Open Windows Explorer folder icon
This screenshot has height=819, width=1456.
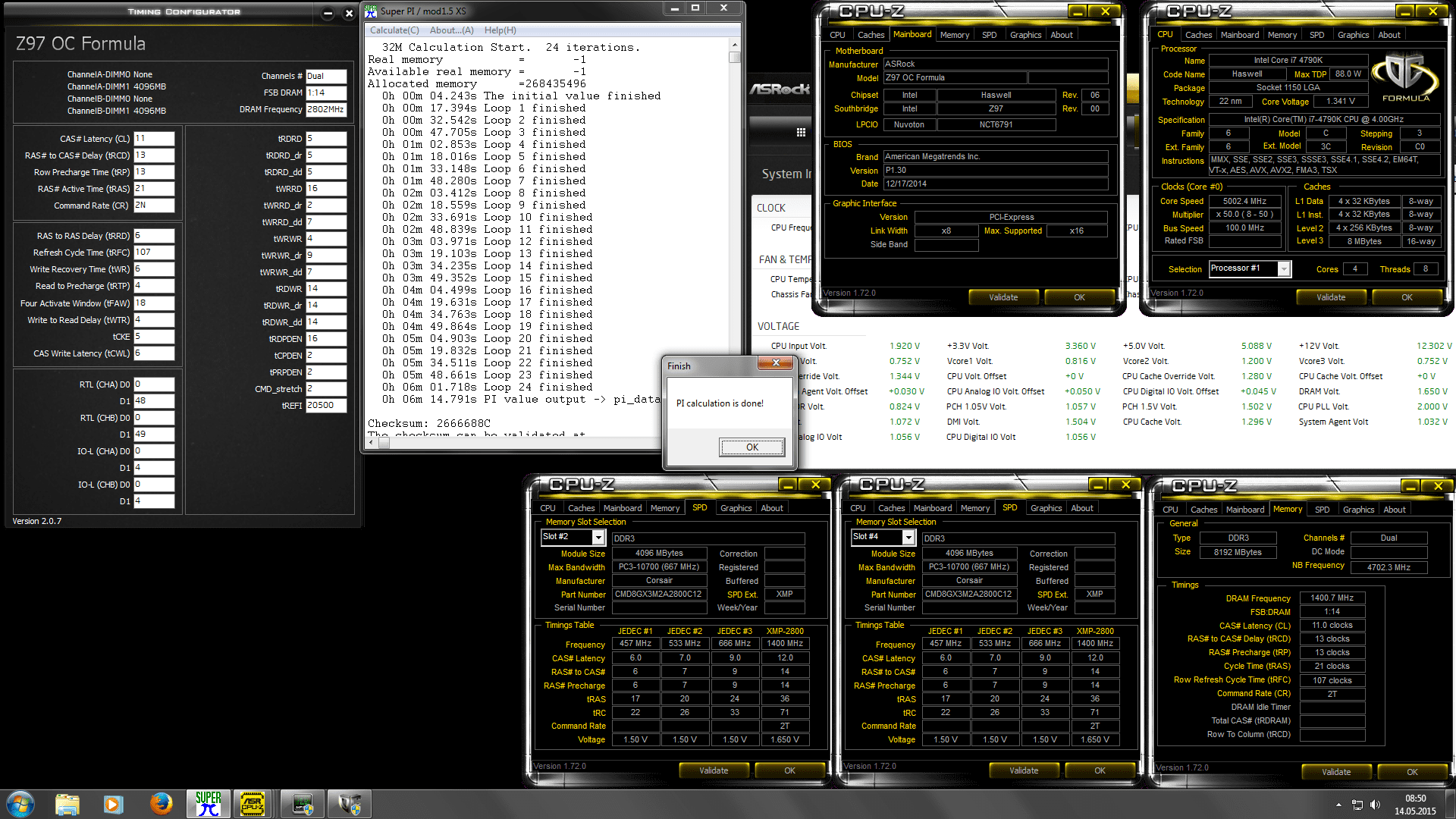tap(67, 804)
